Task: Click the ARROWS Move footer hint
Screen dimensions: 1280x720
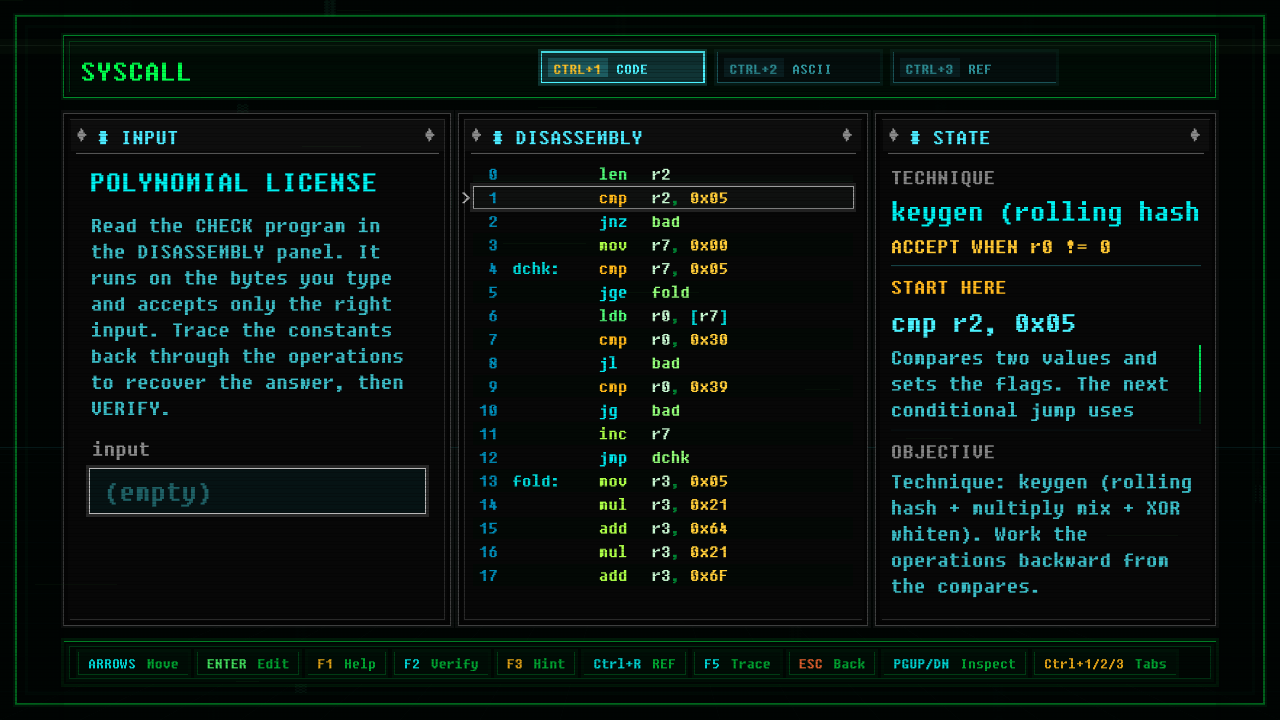Action: (133, 664)
